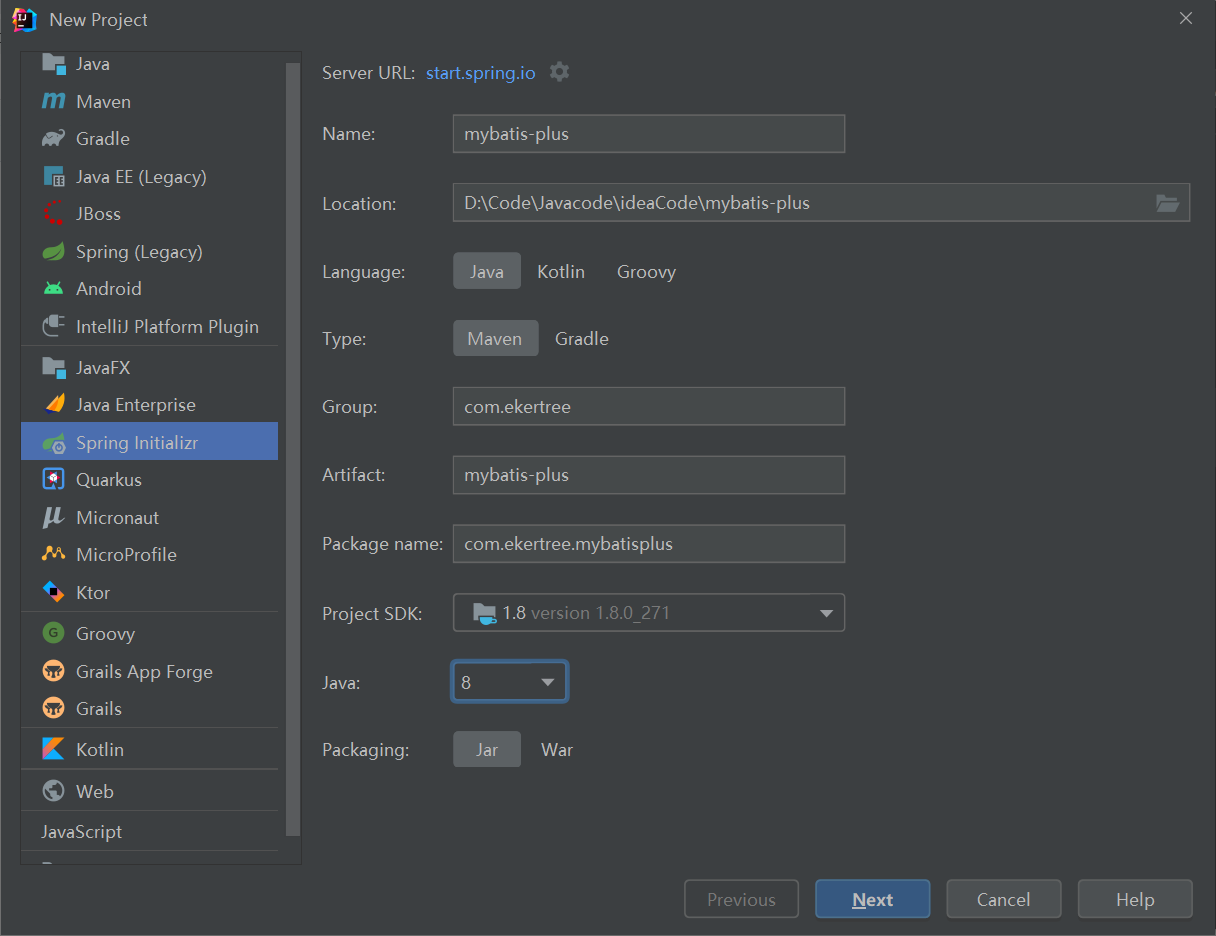Click the Cancel button
Image resolution: width=1216 pixels, height=936 pixels.
(1004, 899)
